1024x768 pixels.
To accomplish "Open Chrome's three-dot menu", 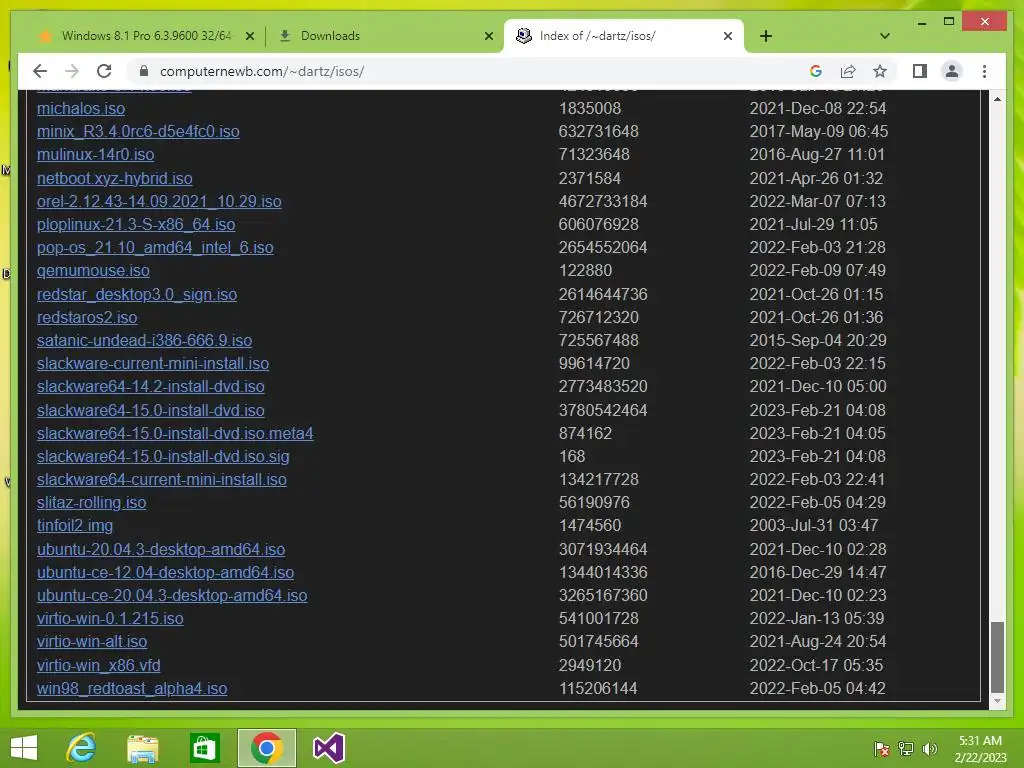I will pyautogui.click(x=984, y=71).
